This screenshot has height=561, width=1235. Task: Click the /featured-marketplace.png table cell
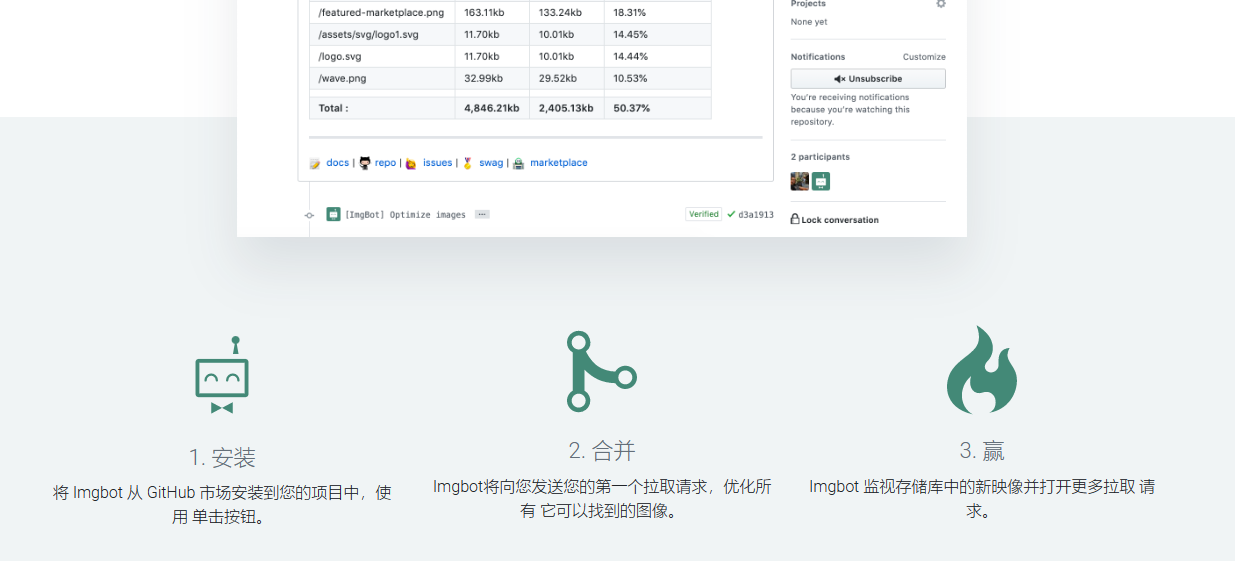(383, 13)
